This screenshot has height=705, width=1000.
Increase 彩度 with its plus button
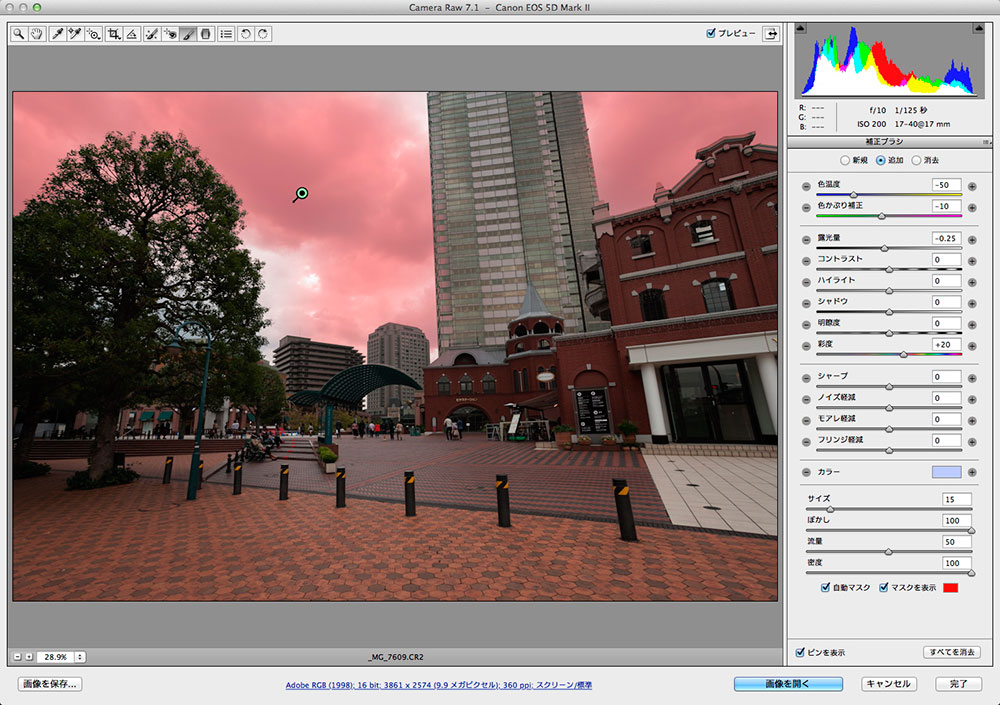click(972, 346)
